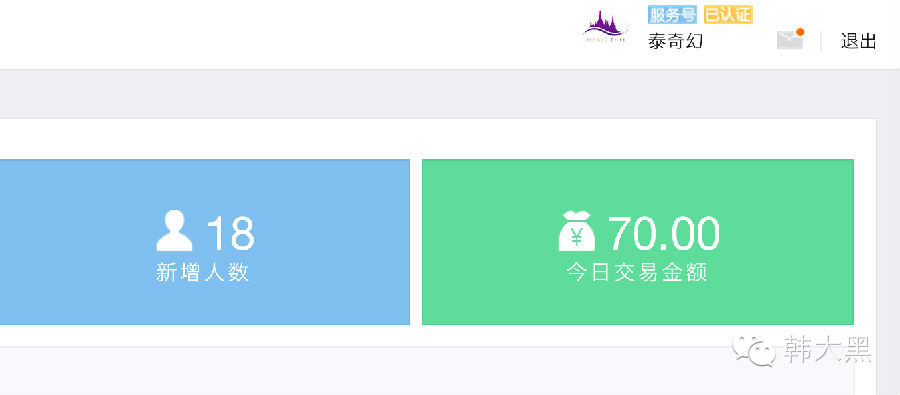Viewport: 900px width, 395px height.
Task: Click the divider line before 退出
Action: pos(821,41)
